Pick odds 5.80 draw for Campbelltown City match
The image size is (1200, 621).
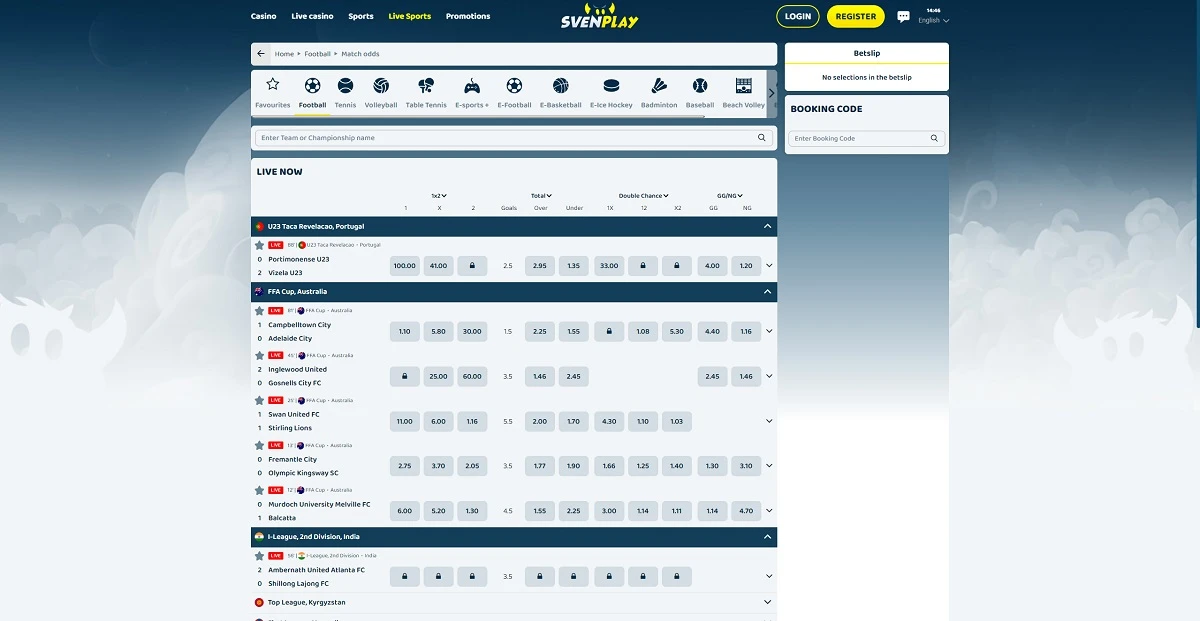tap(438, 331)
